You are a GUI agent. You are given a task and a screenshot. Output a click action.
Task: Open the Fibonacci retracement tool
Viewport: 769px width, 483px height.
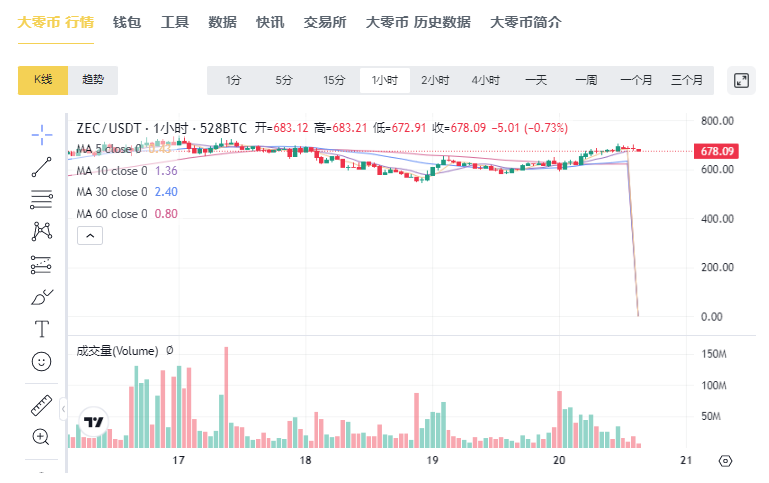41,198
